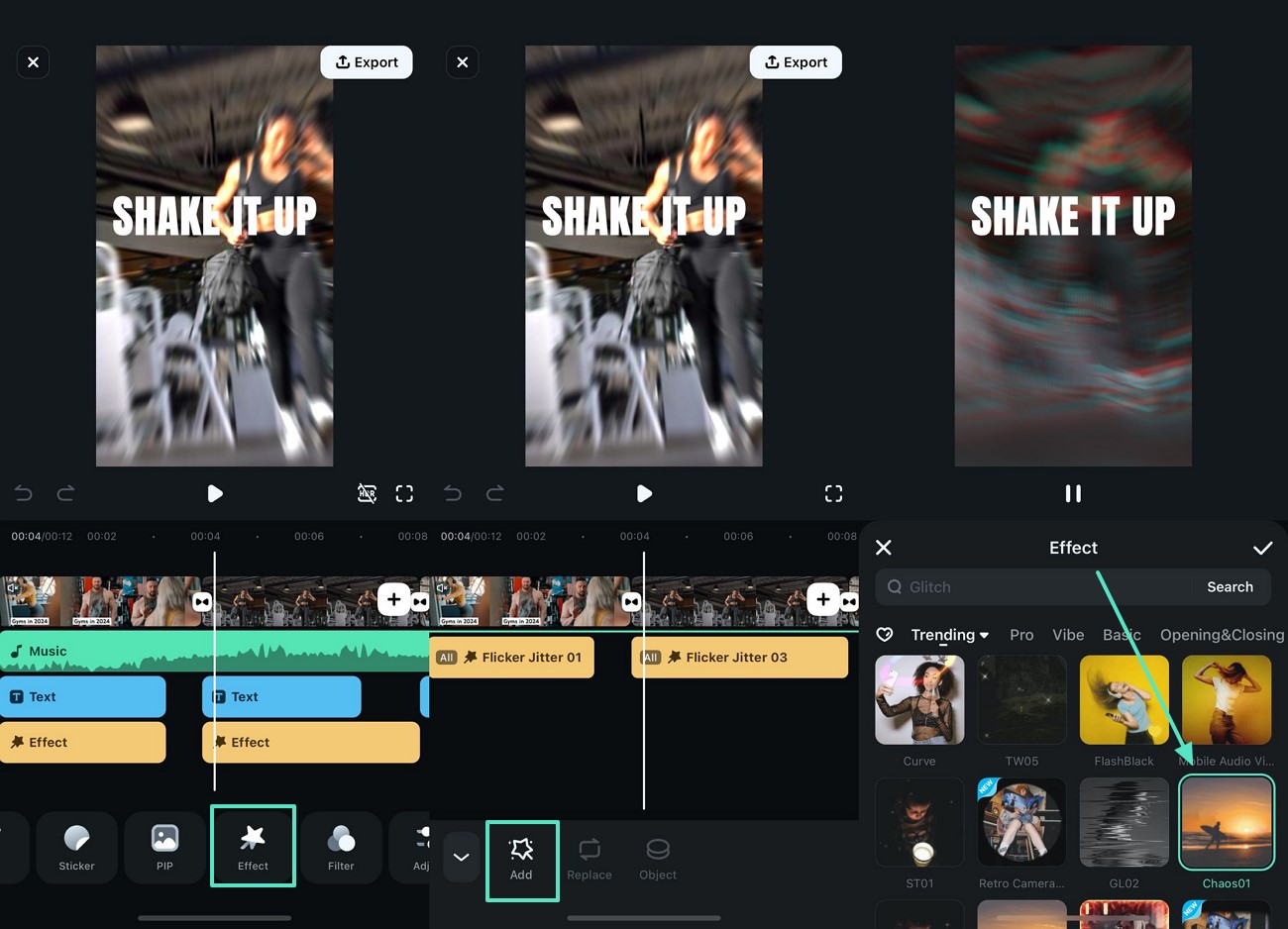Select the first blue Text clip
1288x929 pixels.
pos(82,697)
